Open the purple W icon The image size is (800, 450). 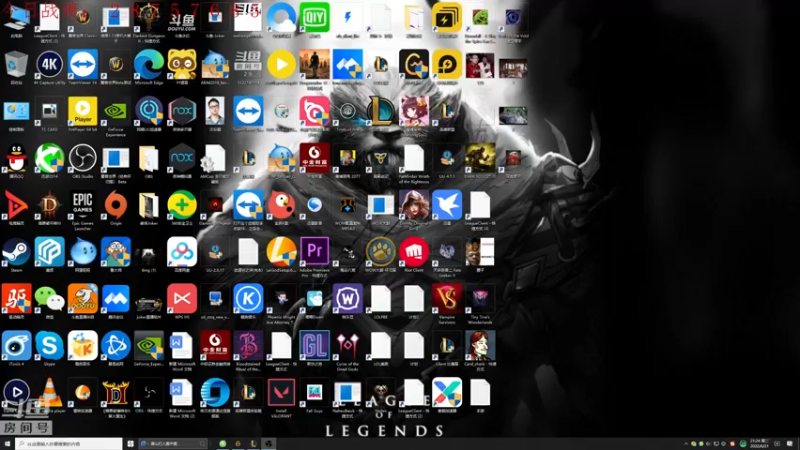(x=347, y=299)
